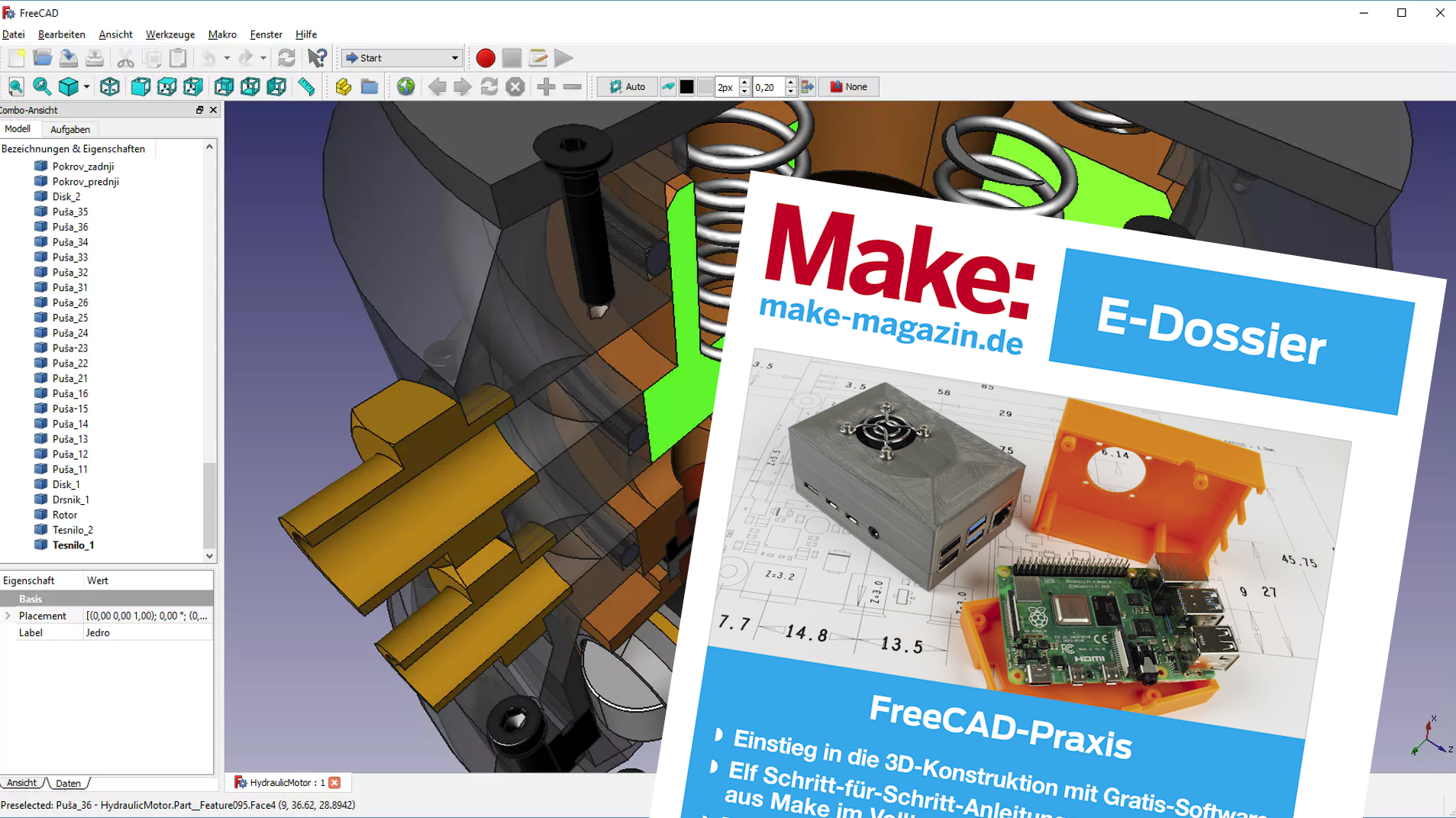Cut the selection with the scissors icon

coord(125,58)
